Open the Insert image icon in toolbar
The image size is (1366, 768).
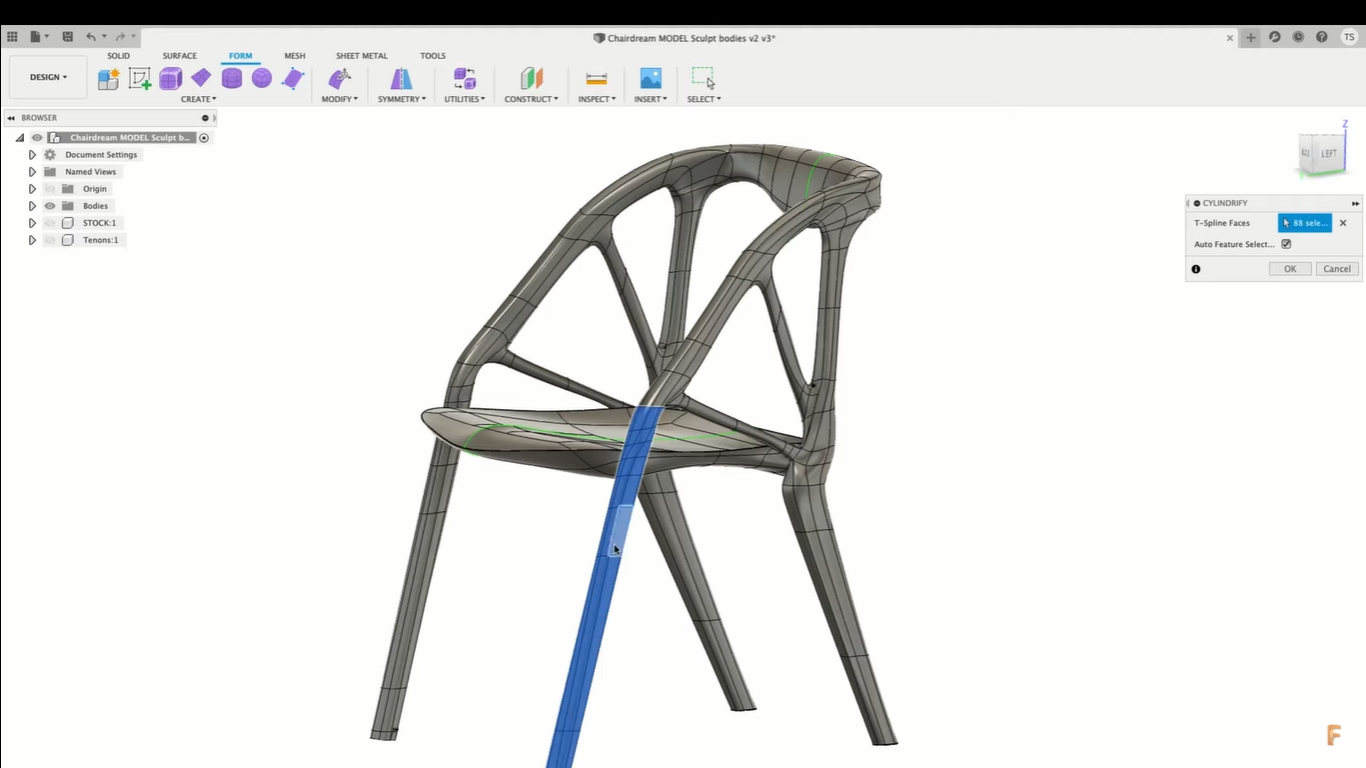[x=651, y=78]
